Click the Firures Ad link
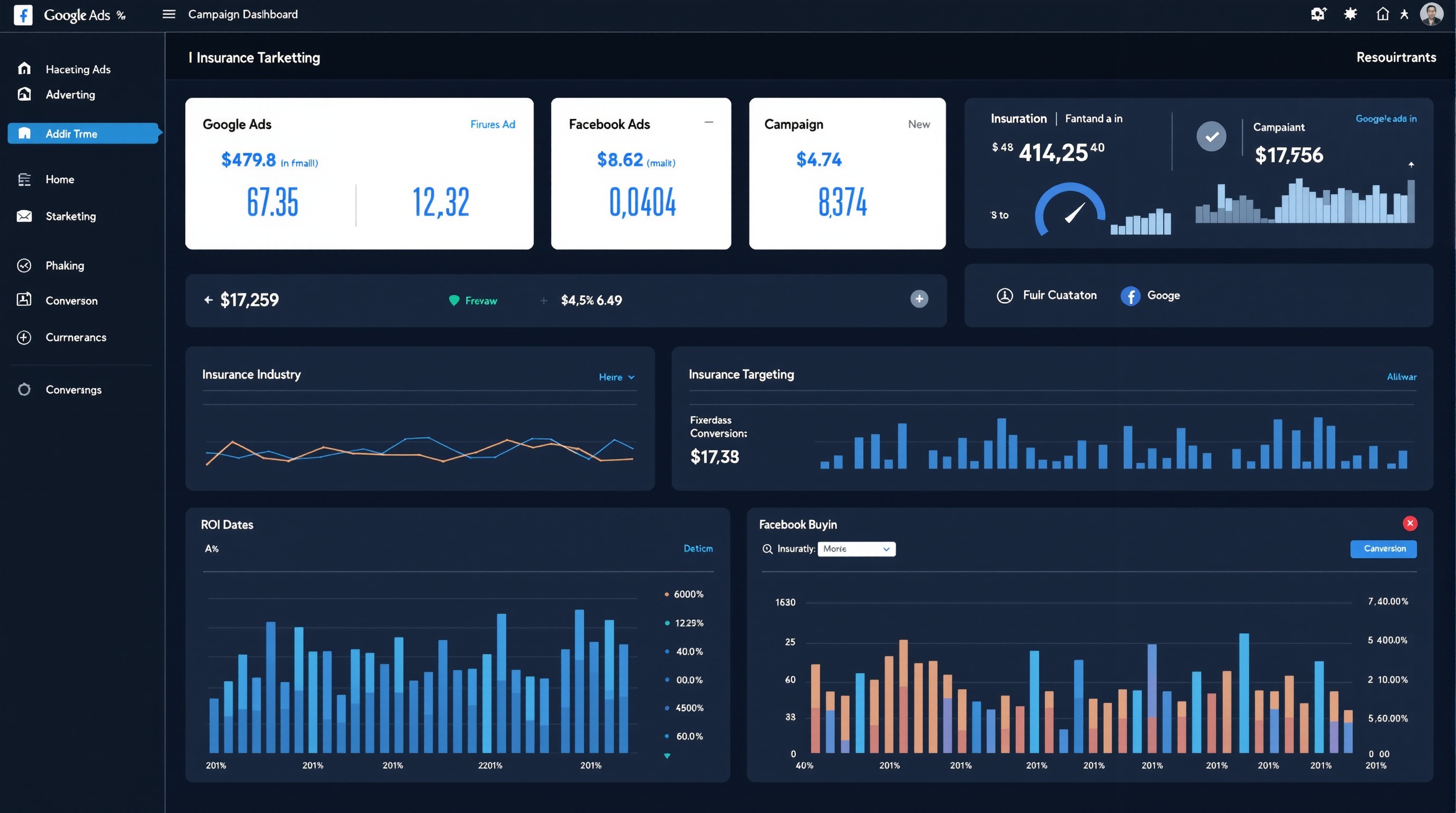Viewport: 1456px width, 813px height. tap(493, 124)
